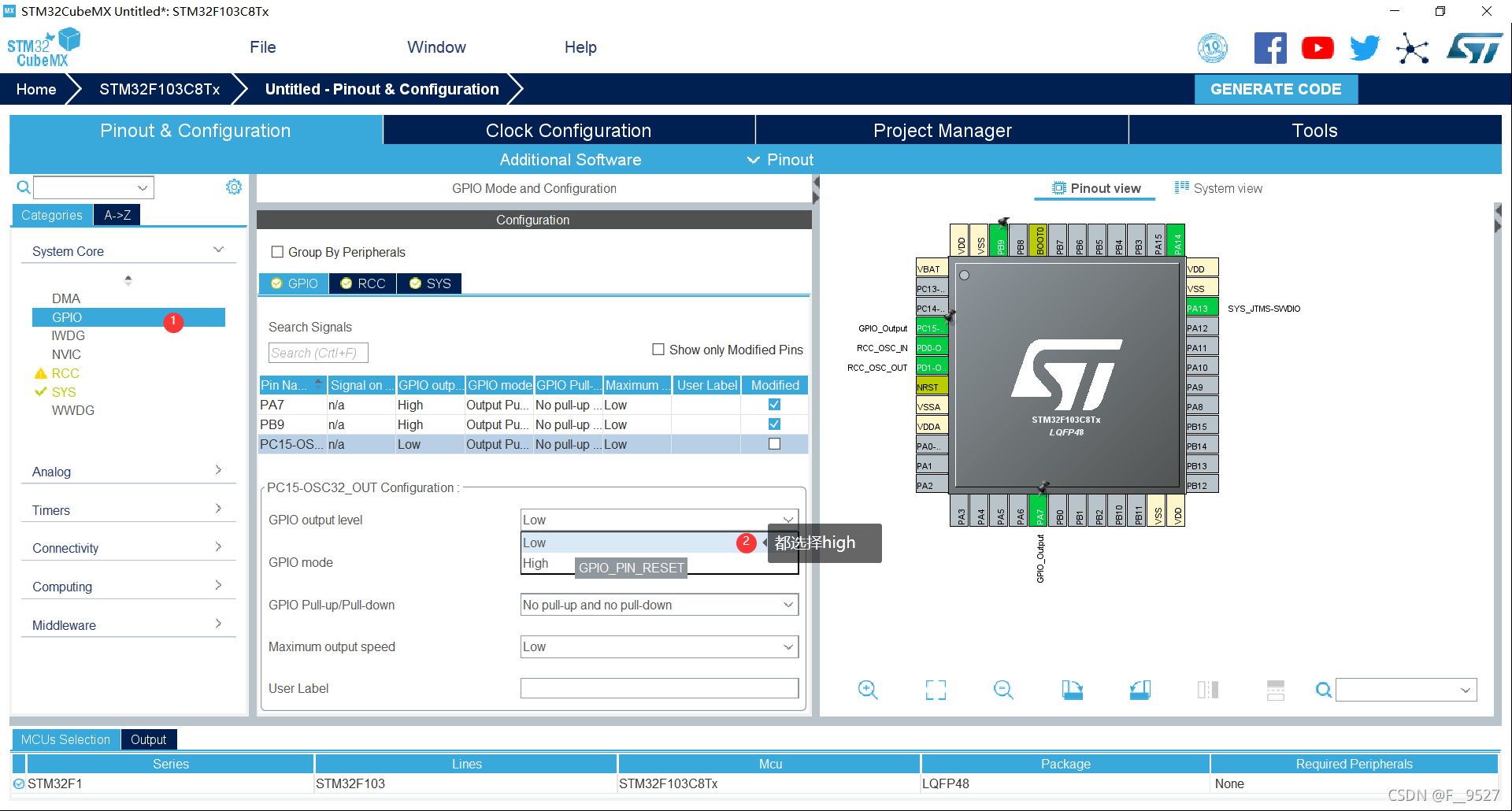The width and height of the screenshot is (1512, 811).
Task: Expand the Analog category
Action: [x=218, y=470]
